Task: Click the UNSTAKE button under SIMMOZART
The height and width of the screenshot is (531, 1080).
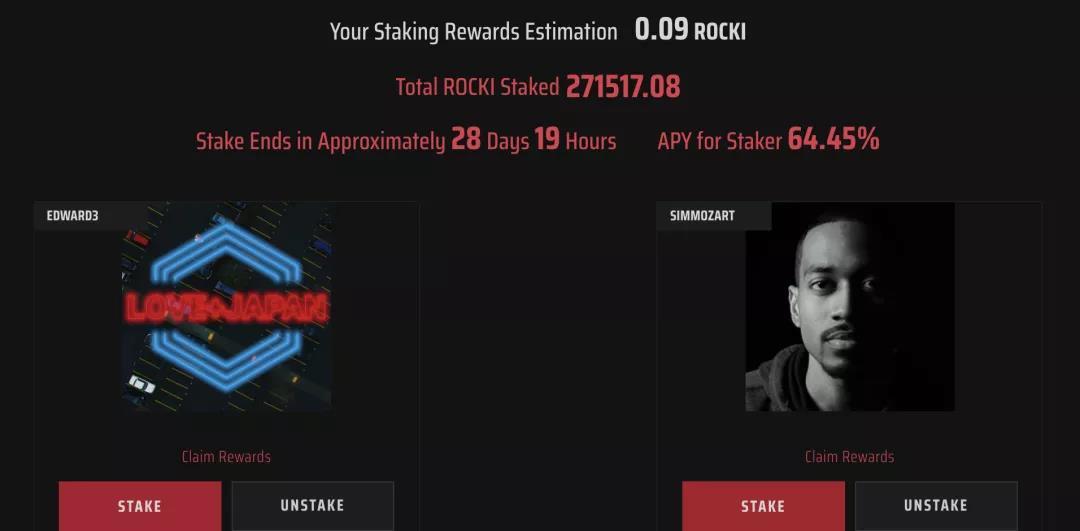Action: (x=936, y=506)
